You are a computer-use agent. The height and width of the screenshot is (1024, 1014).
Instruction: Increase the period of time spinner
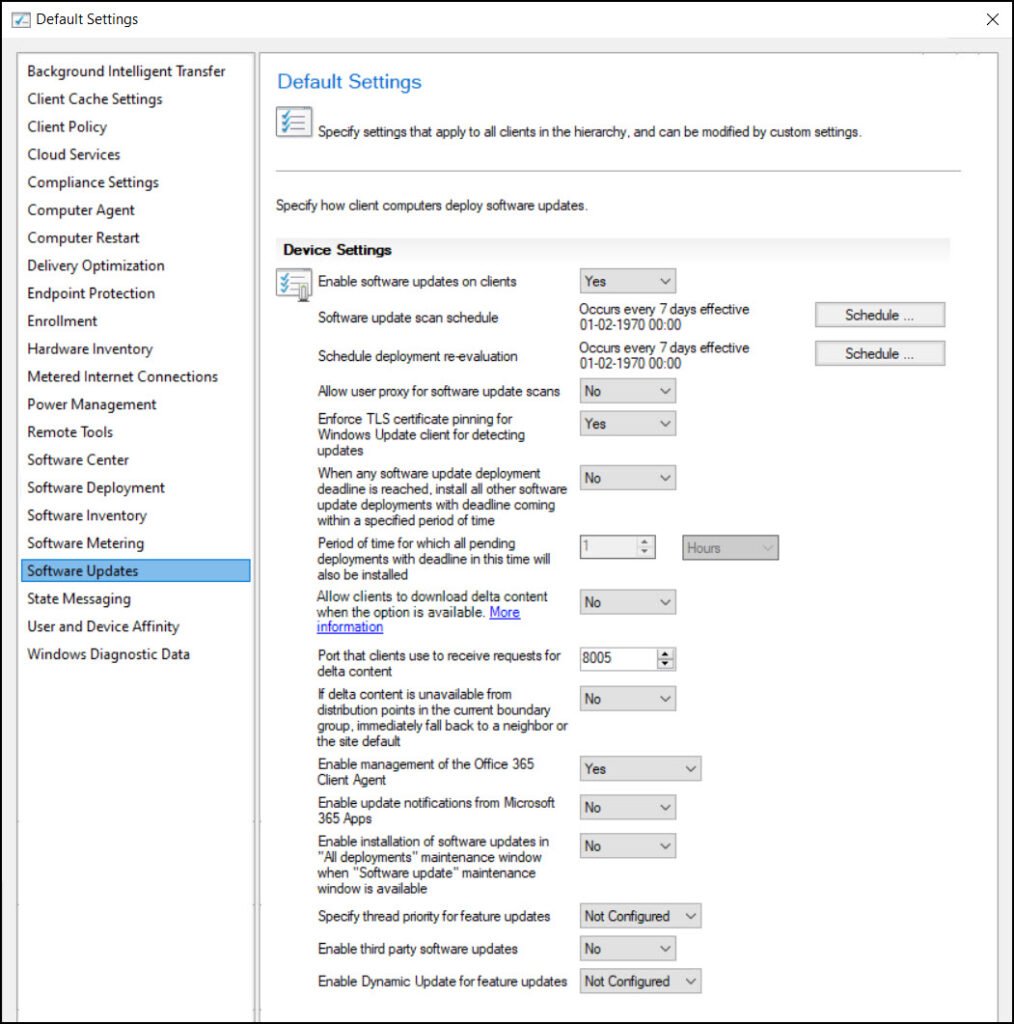click(x=645, y=541)
